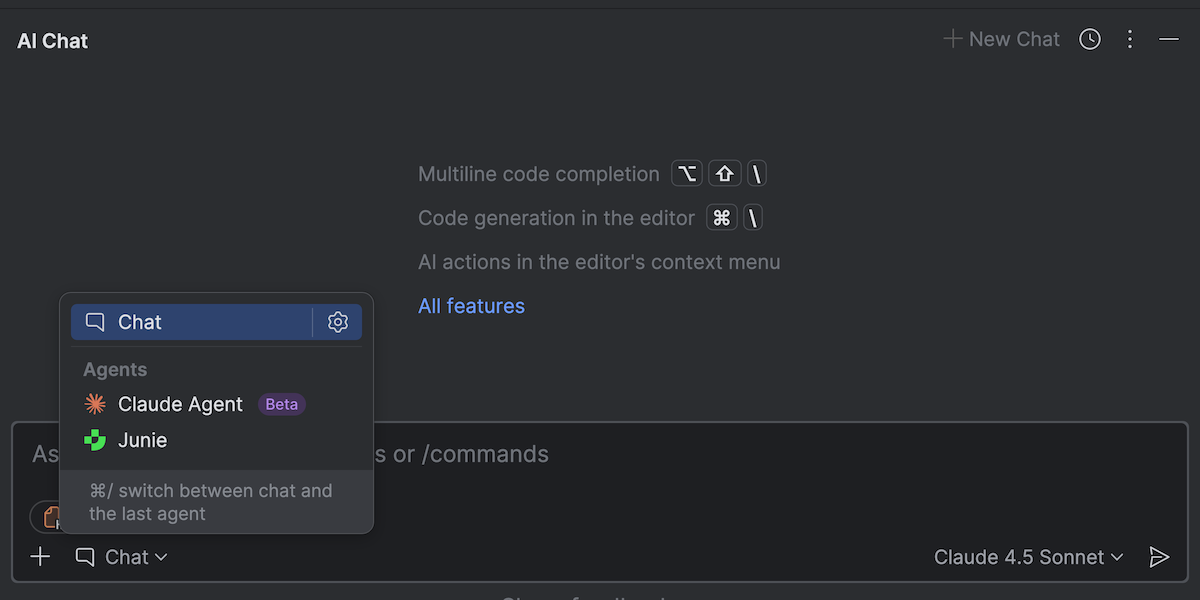Screen dimensions: 1200x600
Task: Click the speech bubble icon in the highlighted Chat row
Action: 95,322
